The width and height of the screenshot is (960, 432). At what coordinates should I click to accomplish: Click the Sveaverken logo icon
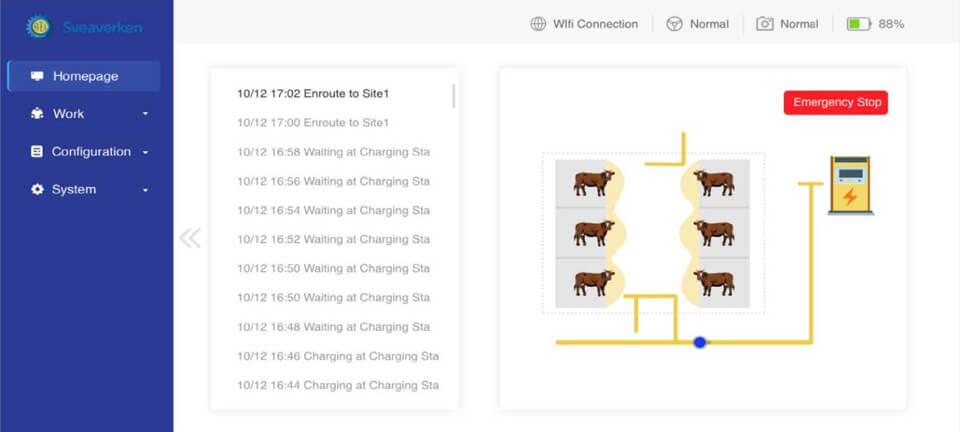(38, 26)
